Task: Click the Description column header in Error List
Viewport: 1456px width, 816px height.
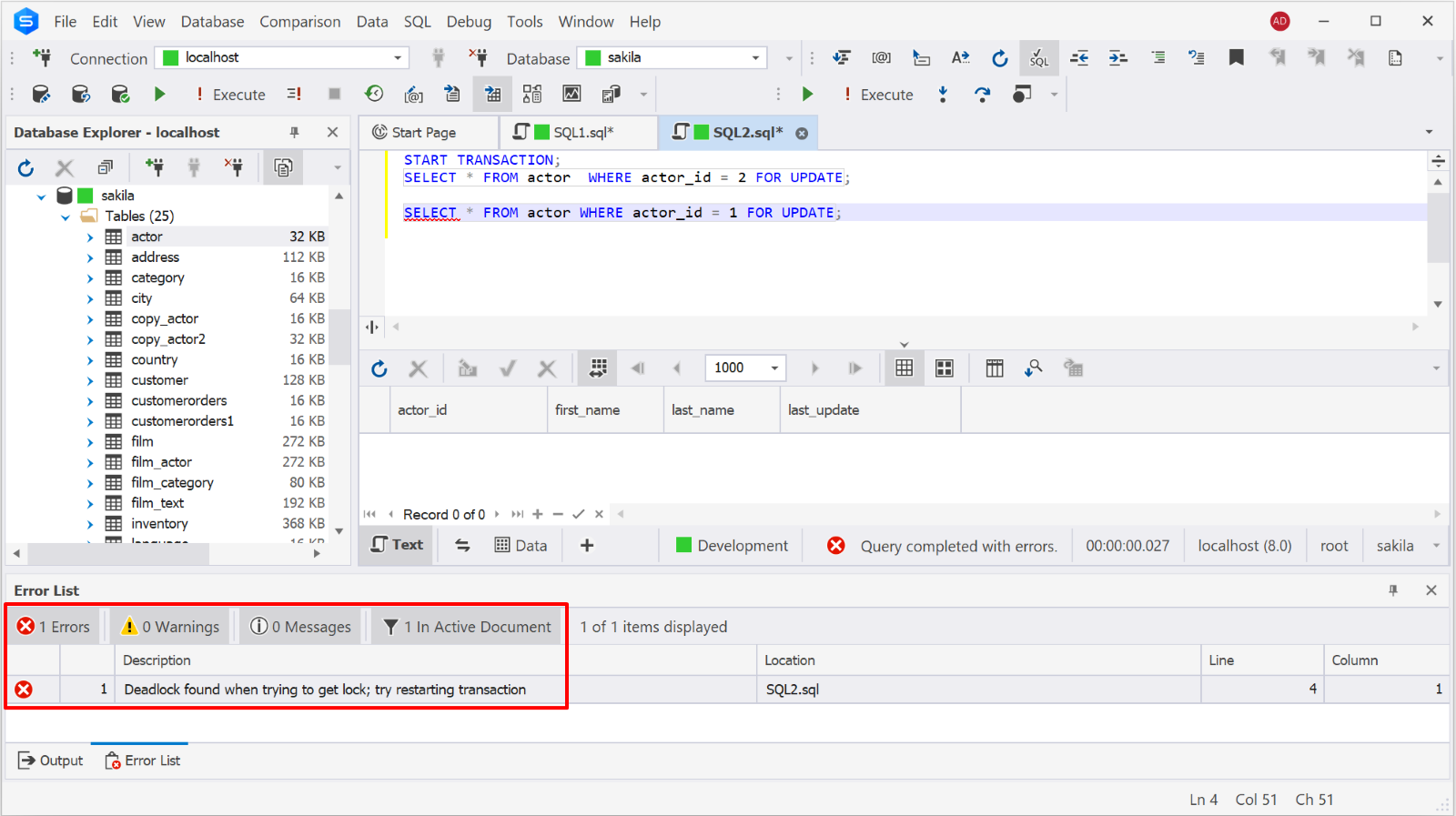Action: pos(435,660)
